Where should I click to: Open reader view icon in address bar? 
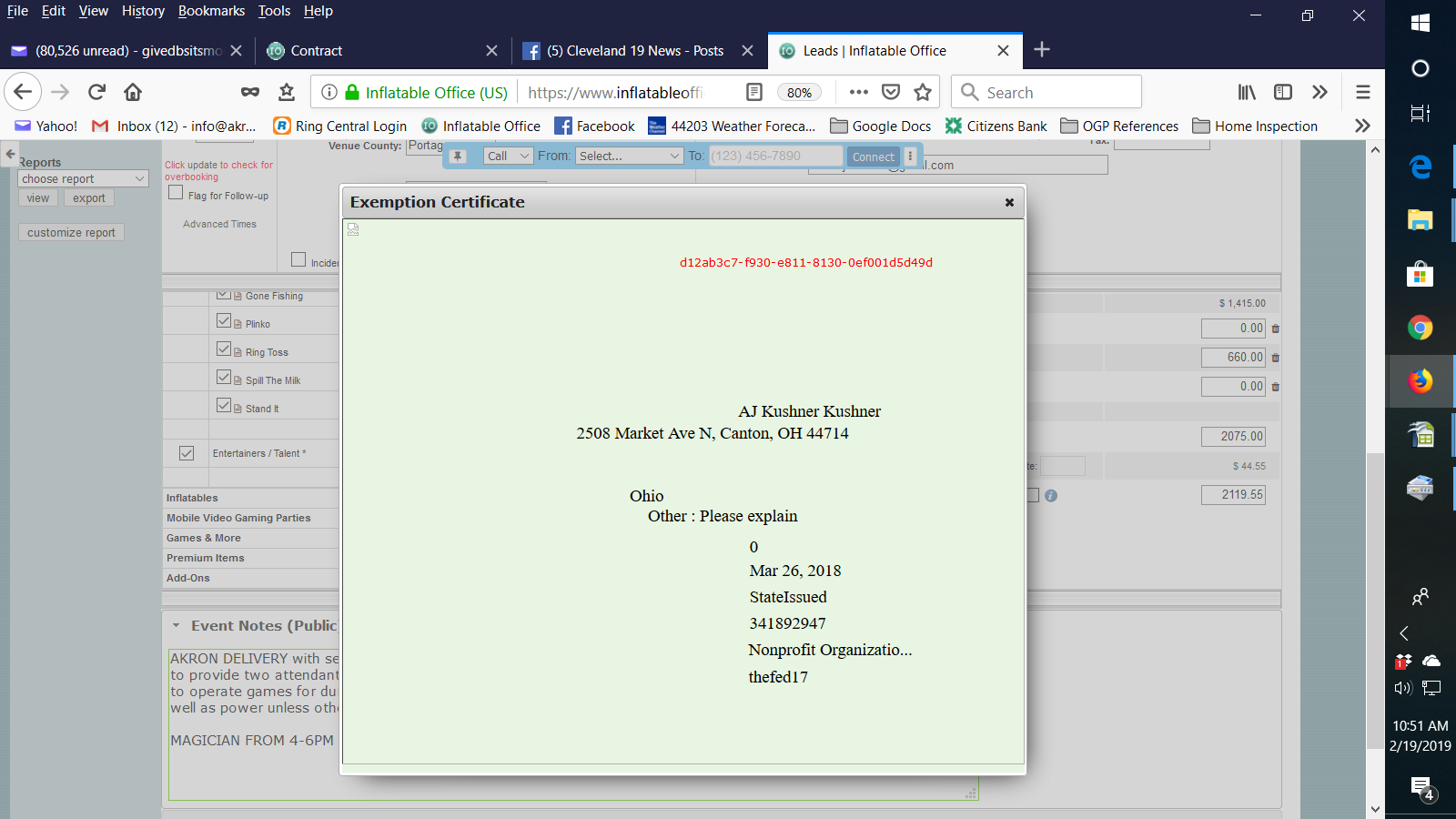click(x=753, y=92)
